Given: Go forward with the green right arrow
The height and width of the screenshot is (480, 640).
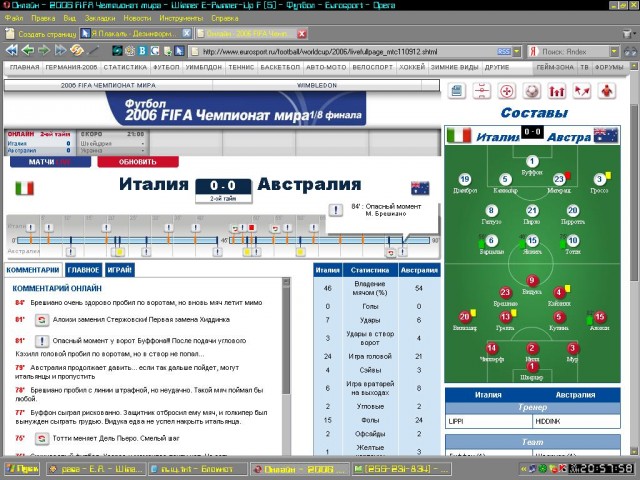Looking at the screenshot, I should coord(44,51).
